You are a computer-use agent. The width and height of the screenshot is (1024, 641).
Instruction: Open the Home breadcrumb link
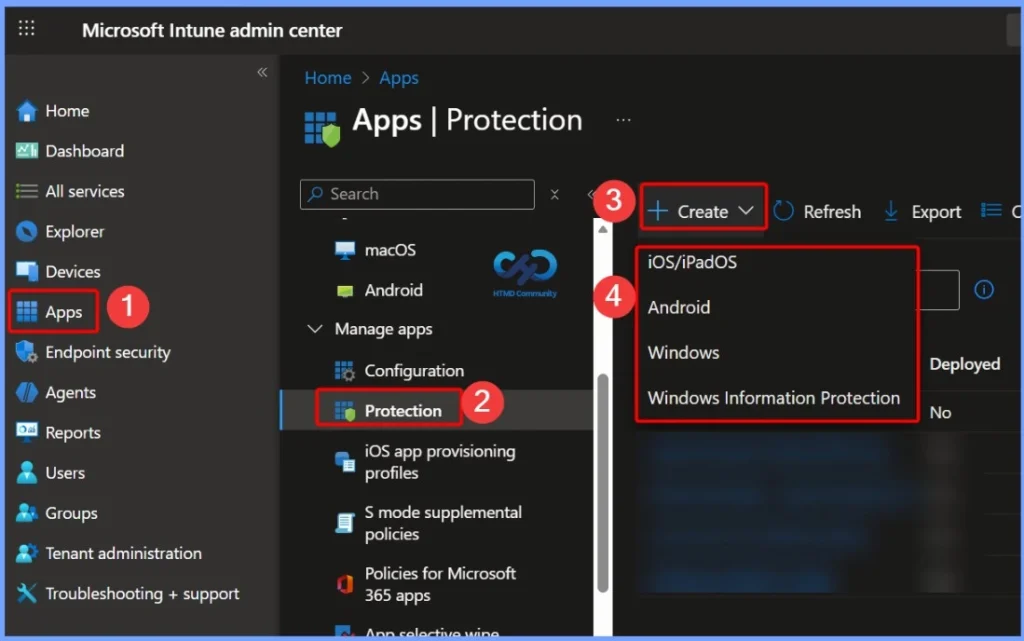pos(328,77)
